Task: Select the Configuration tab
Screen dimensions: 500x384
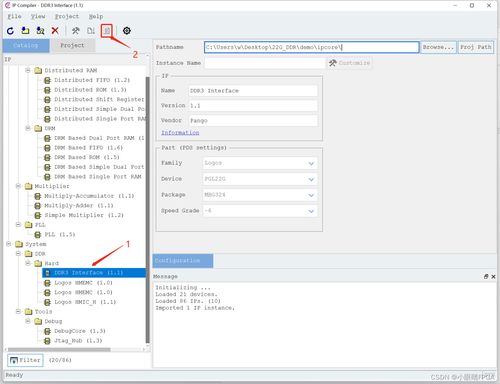Action: 183,261
